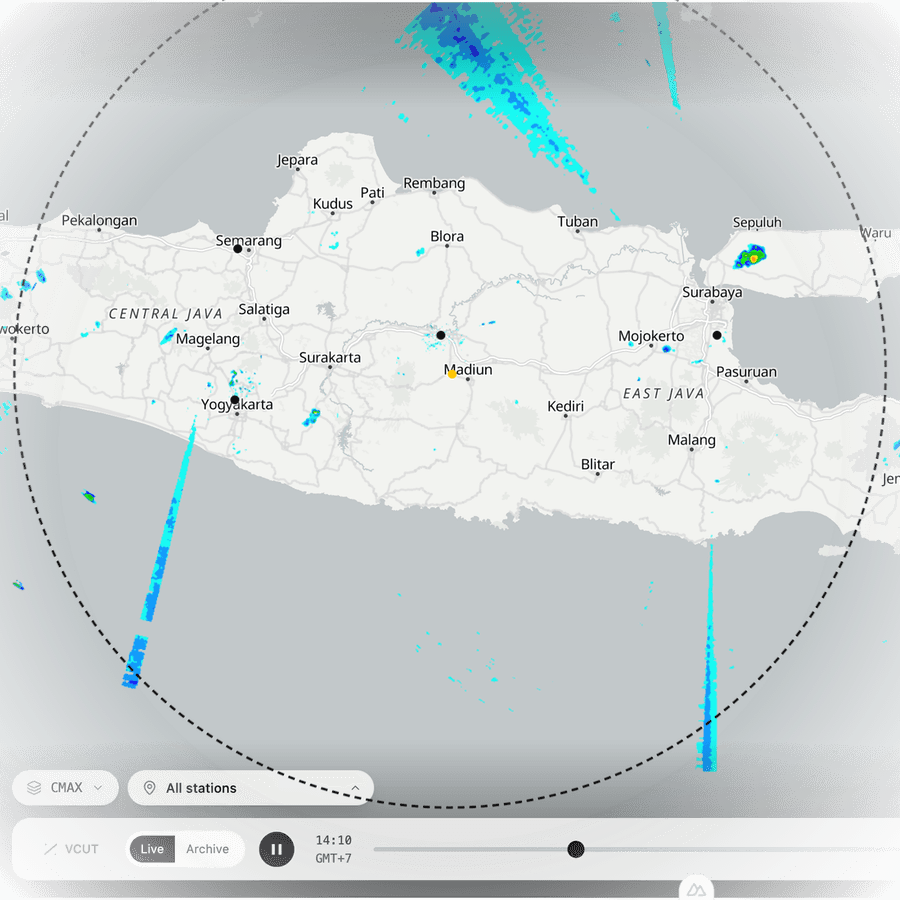Click the Blora city label
Image resolution: width=900 pixels, height=900 pixels.
pyautogui.click(x=447, y=236)
